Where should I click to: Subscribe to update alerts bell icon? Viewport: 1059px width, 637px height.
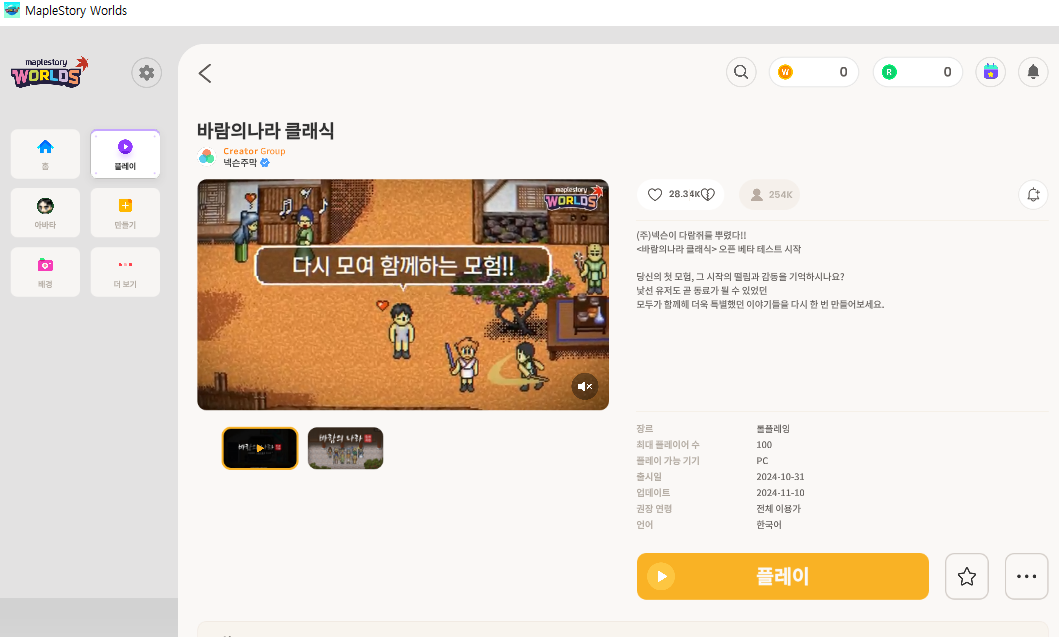click(1033, 195)
